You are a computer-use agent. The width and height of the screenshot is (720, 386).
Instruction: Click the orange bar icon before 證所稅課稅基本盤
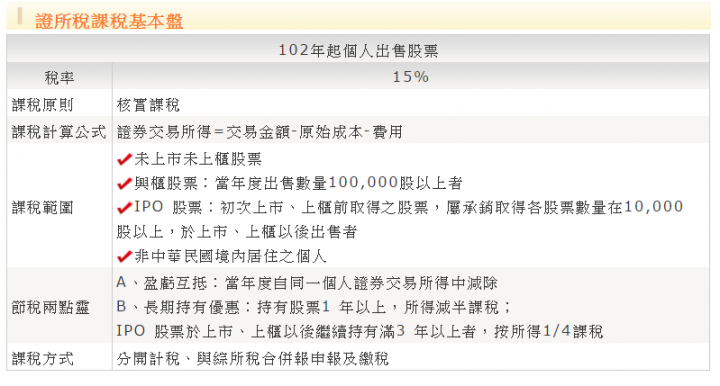[20, 16]
